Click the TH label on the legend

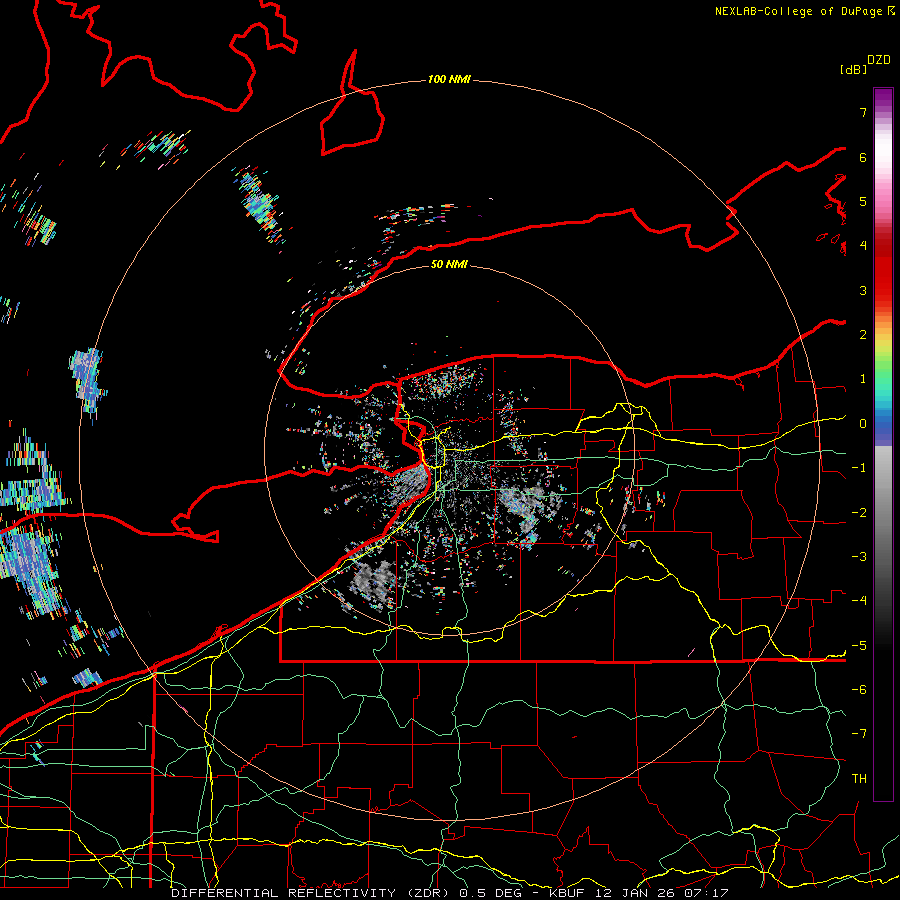[859, 779]
